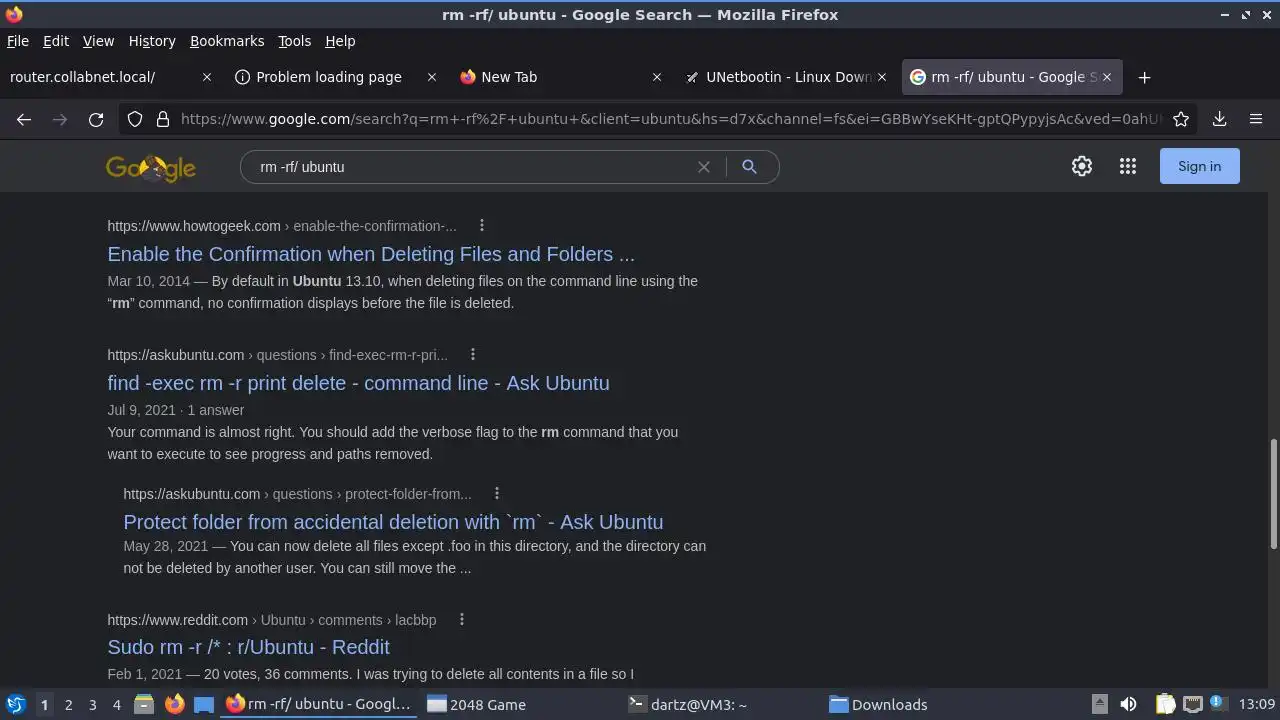The image size is (1280, 720).
Task: Show the desktop via panel icon
Action: (204, 705)
